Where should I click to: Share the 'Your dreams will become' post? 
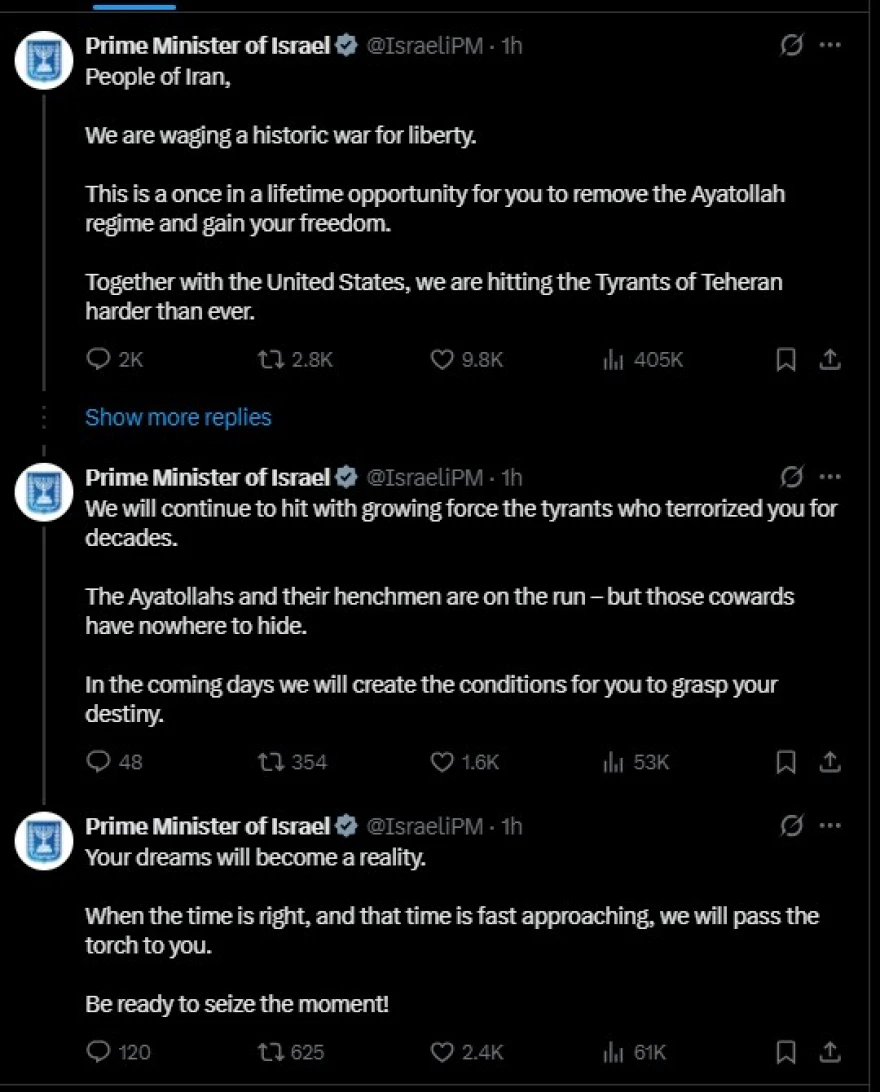830,1052
